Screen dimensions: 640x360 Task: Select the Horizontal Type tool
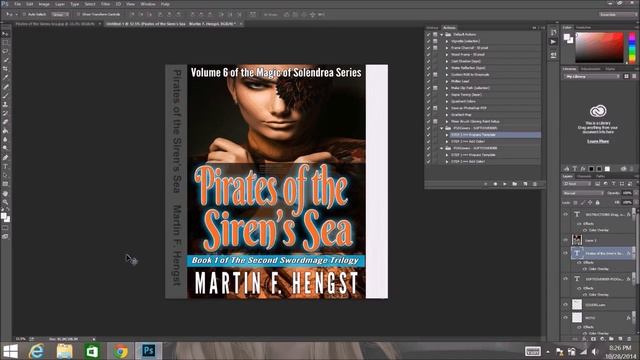(x=5, y=167)
